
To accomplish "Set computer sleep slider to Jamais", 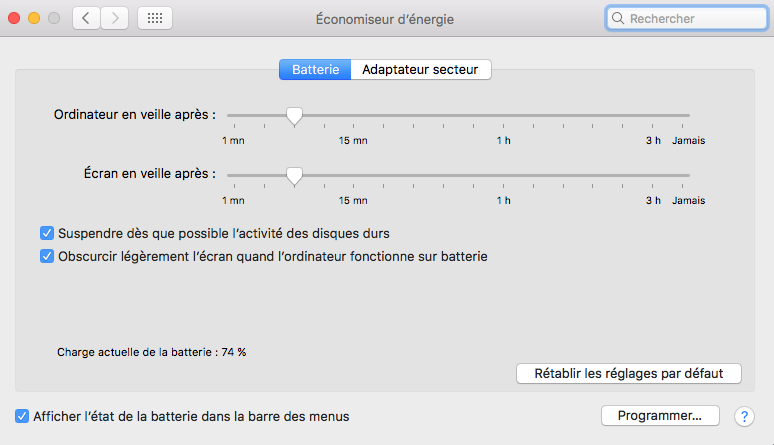I will tap(683, 116).
